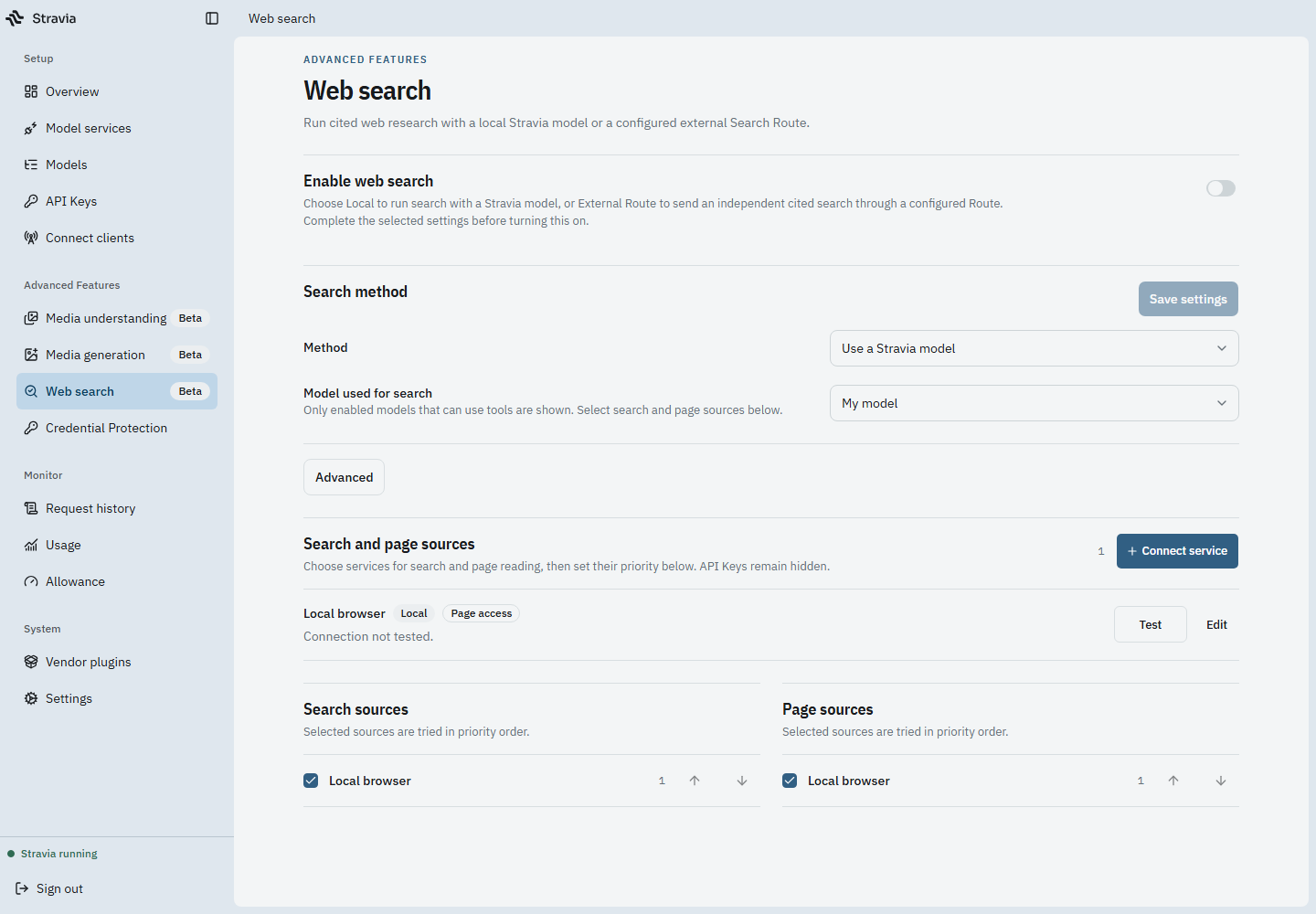Click the Connection not tested text

point(368,636)
